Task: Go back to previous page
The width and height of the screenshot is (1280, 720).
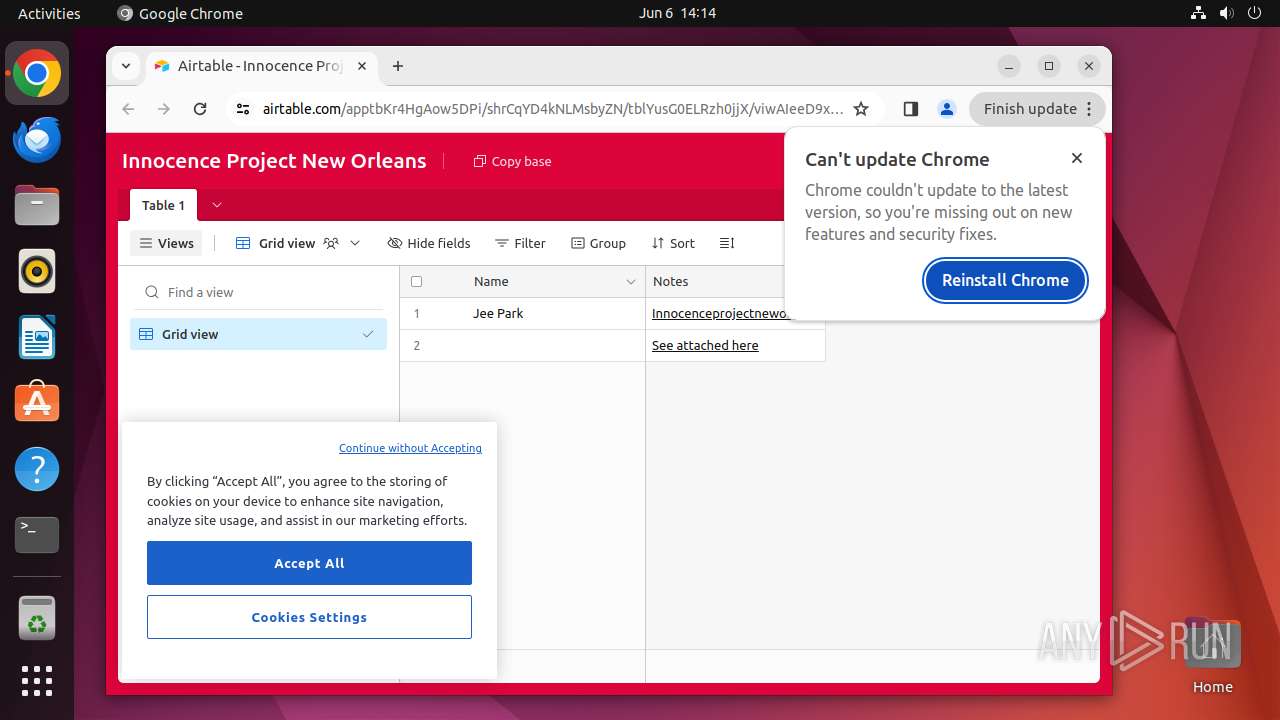Action: (128, 109)
